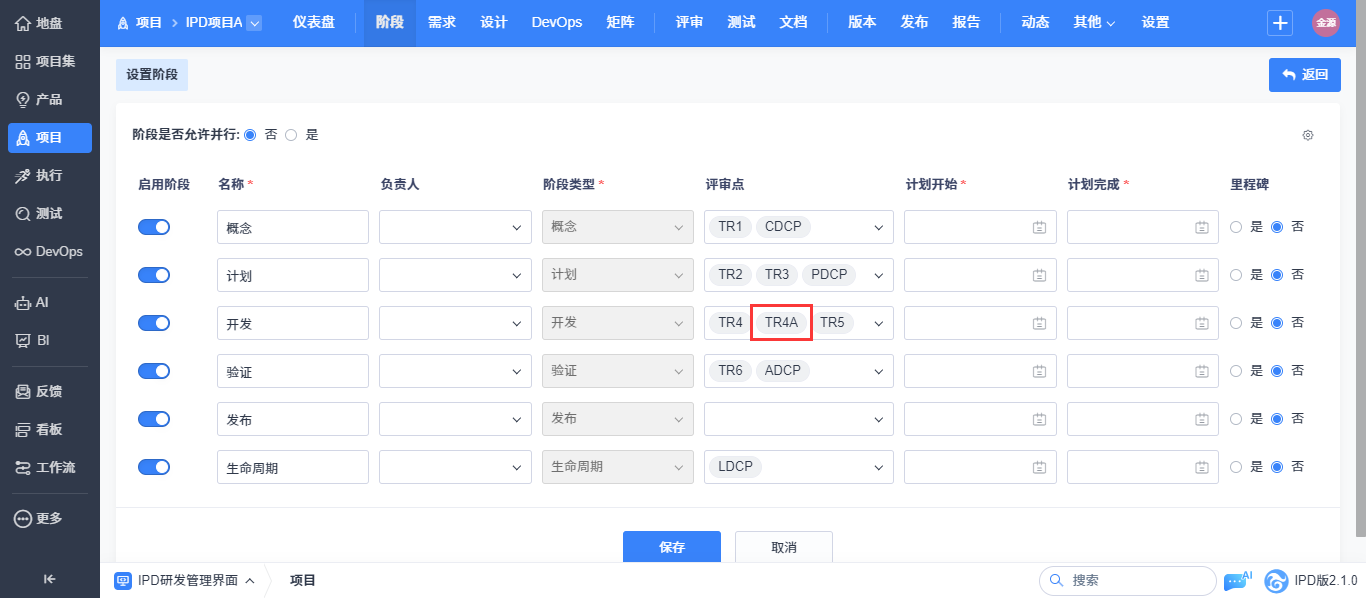The height and width of the screenshot is (598, 1366).
Task: Open the gear settings icon near parallel option
Action: point(1308,135)
